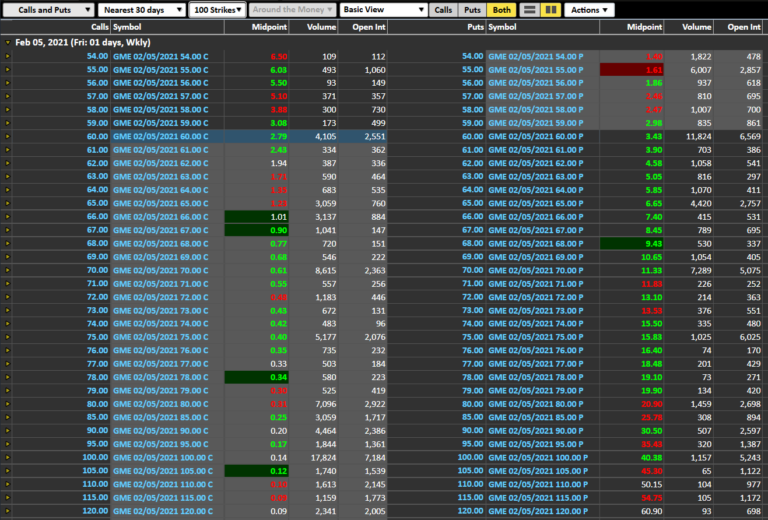The image size is (768, 520).
Task: Open the Basic View dropdown
Action: [x=383, y=10]
